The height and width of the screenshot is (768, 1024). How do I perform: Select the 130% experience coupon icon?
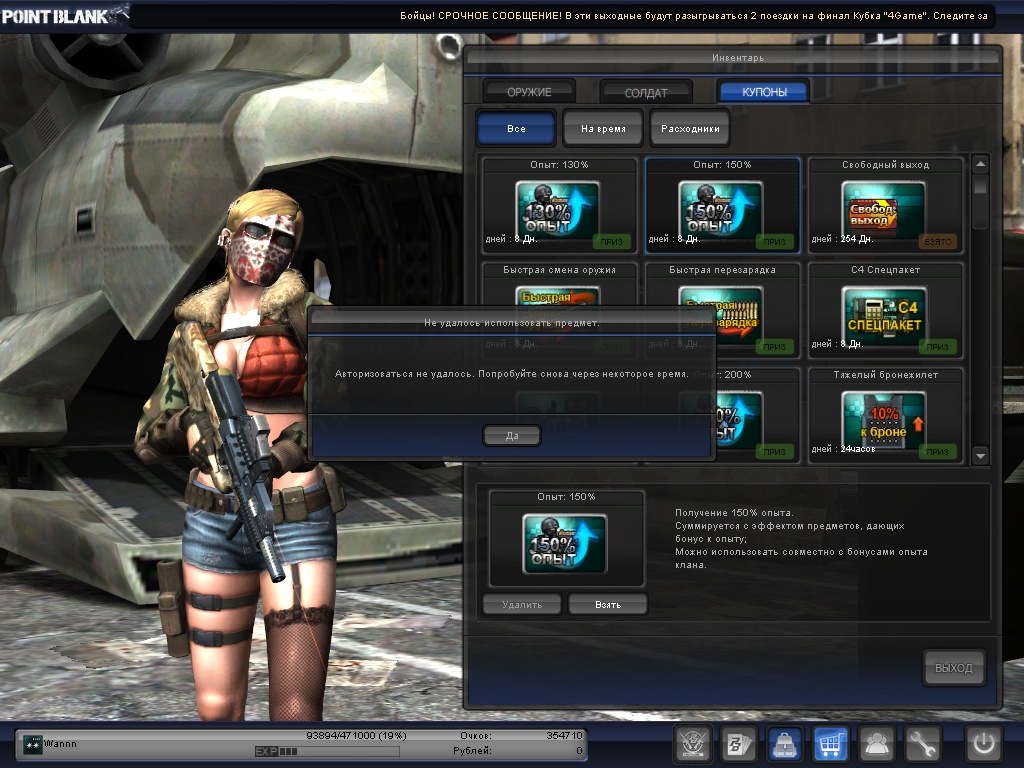[558, 208]
